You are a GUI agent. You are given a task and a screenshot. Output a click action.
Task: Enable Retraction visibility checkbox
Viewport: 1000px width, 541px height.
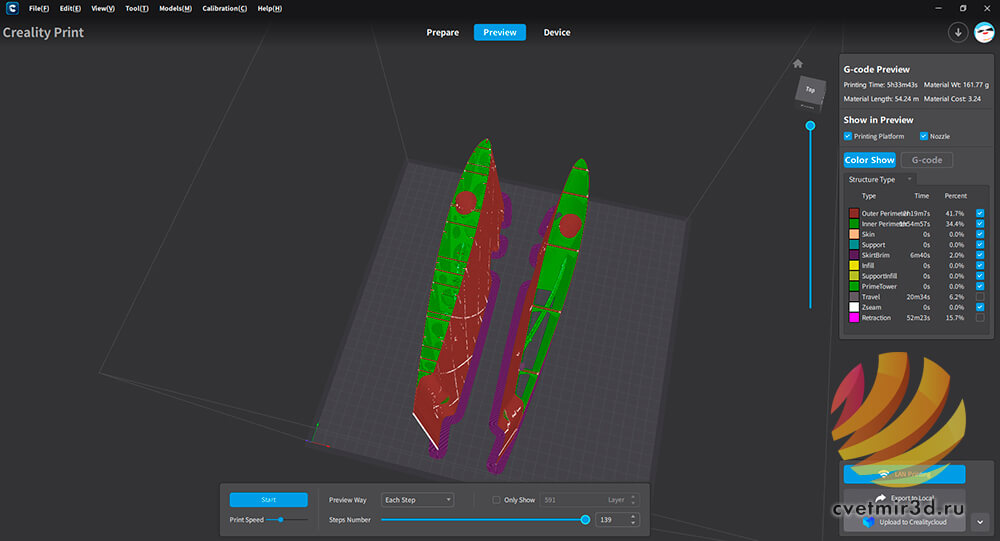980,317
